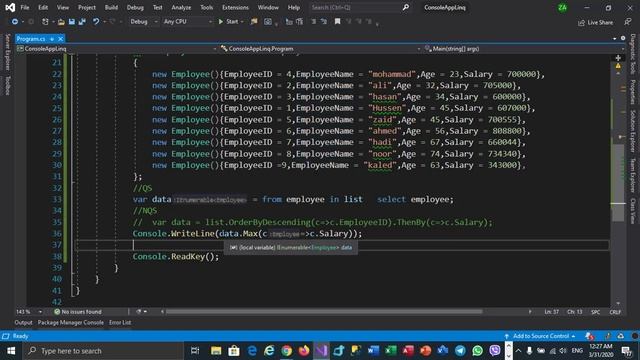The height and width of the screenshot is (360, 640).
Task: Open the Solution Explorer side tab
Action: tap(633, 131)
